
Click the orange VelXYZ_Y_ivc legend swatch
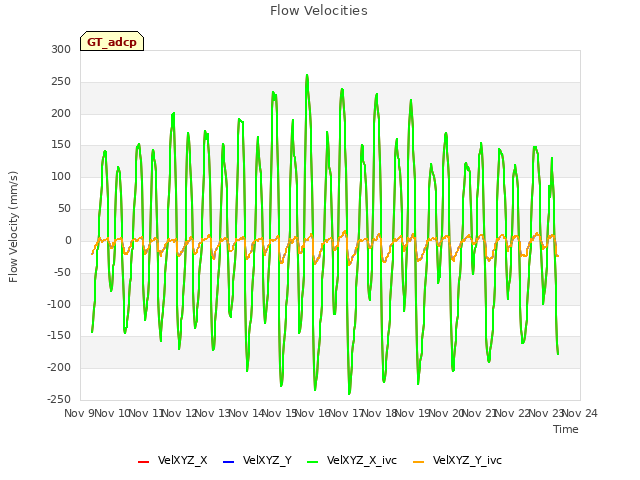point(418,462)
